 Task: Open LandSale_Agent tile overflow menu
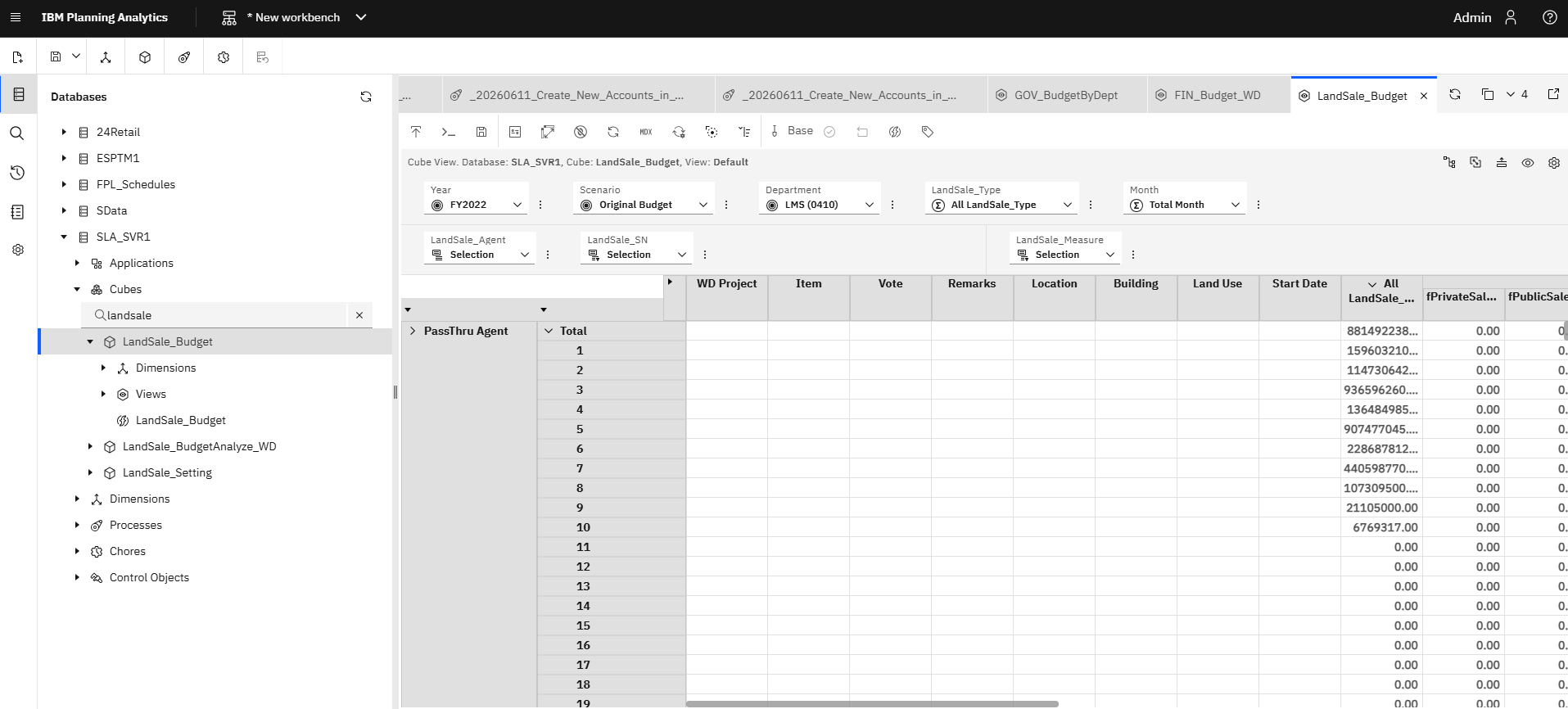548,255
